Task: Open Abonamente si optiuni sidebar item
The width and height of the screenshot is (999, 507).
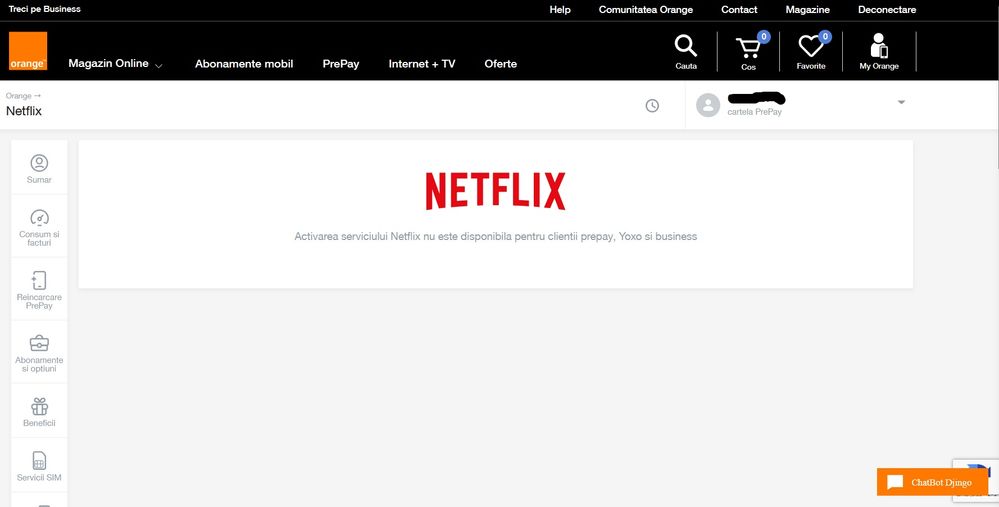Action: [x=40, y=353]
